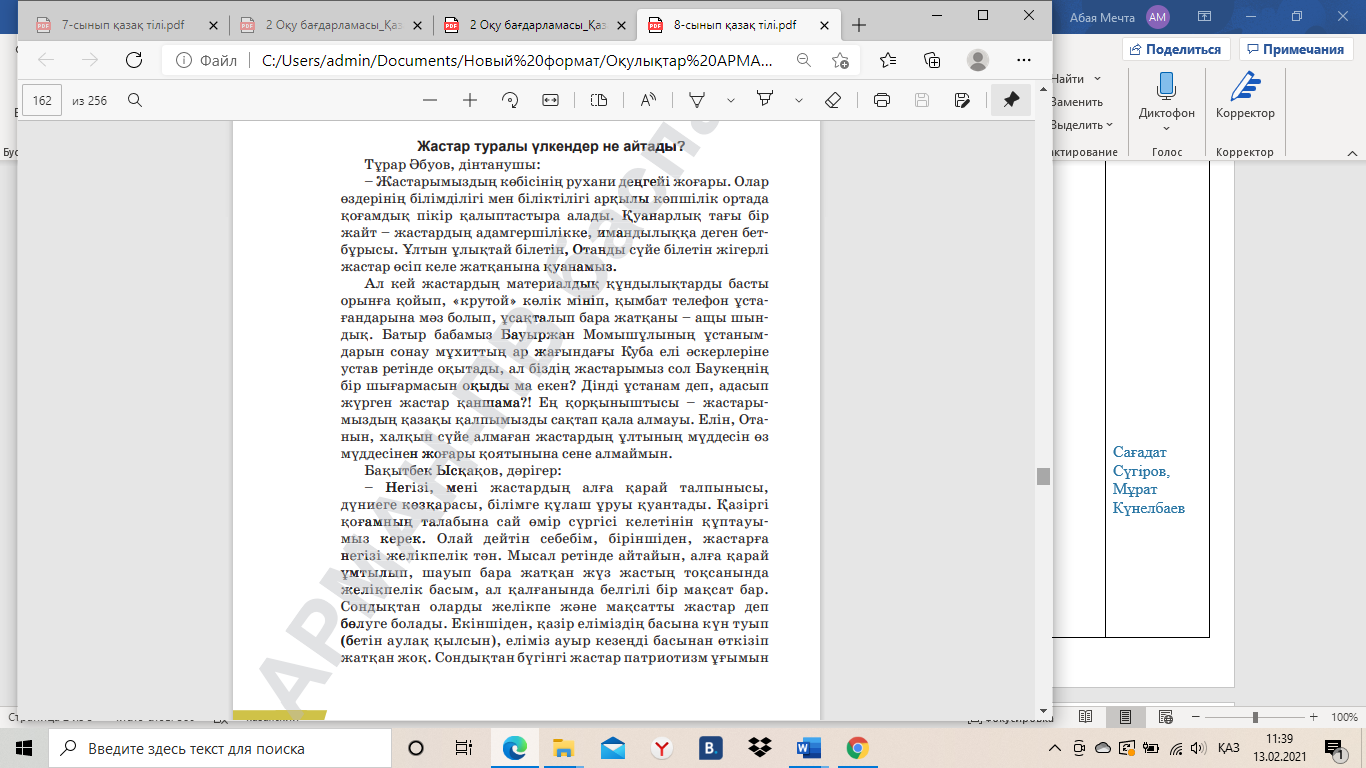The image size is (1366, 768).
Task: Open the Windows notification center
Action: pos(1334,748)
